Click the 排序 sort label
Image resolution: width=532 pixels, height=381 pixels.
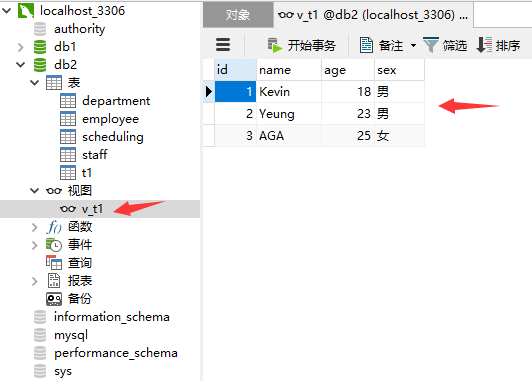tap(508, 45)
